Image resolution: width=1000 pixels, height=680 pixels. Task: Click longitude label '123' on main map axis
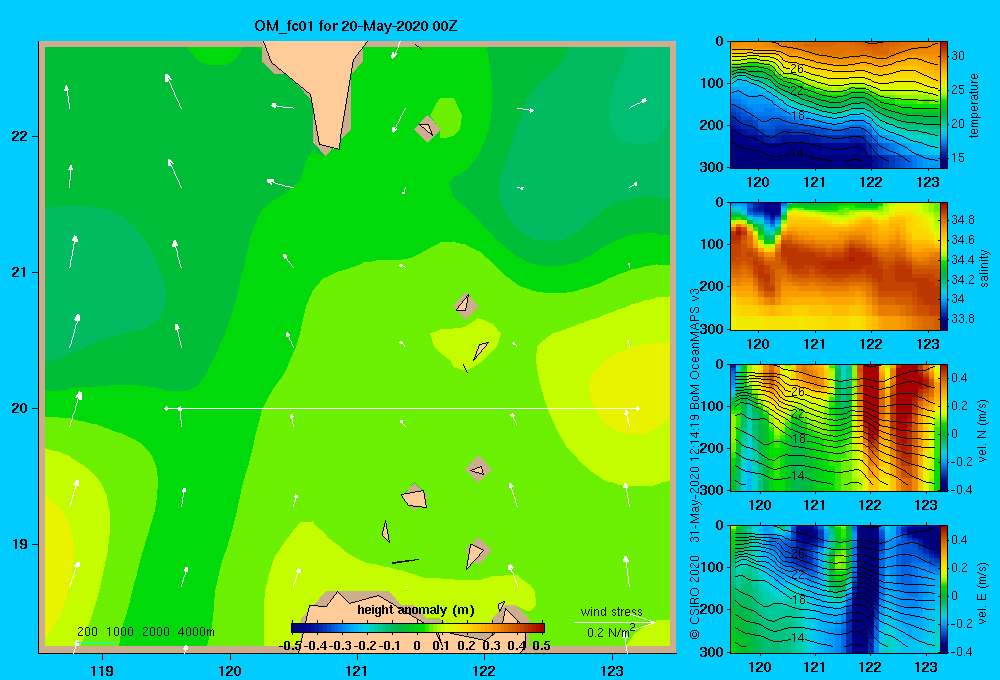[x=612, y=670]
